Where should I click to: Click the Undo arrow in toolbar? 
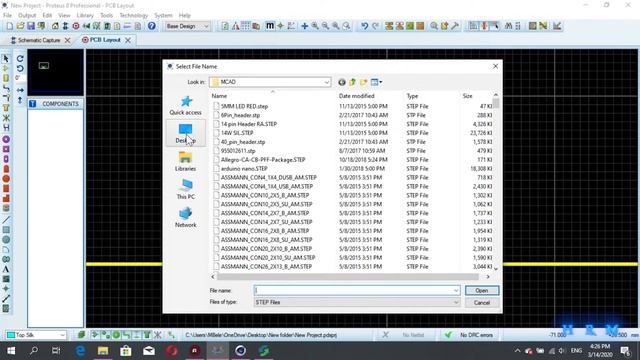(364, 26)
